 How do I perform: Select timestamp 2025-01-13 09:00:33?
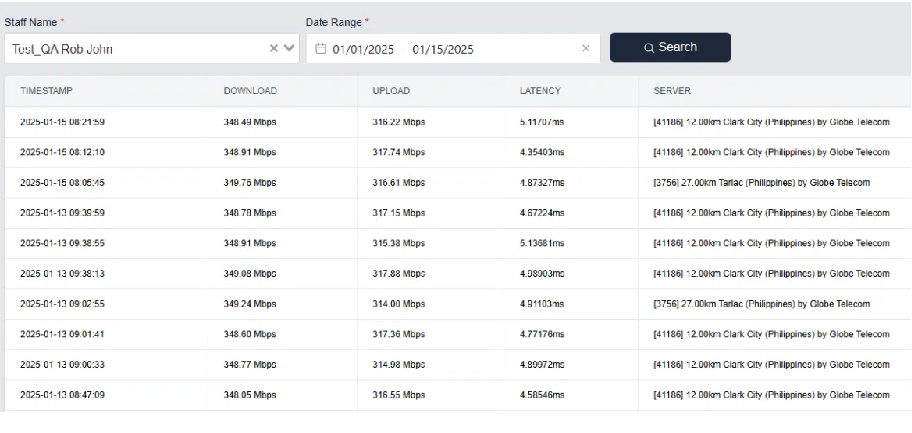[62, 364]
